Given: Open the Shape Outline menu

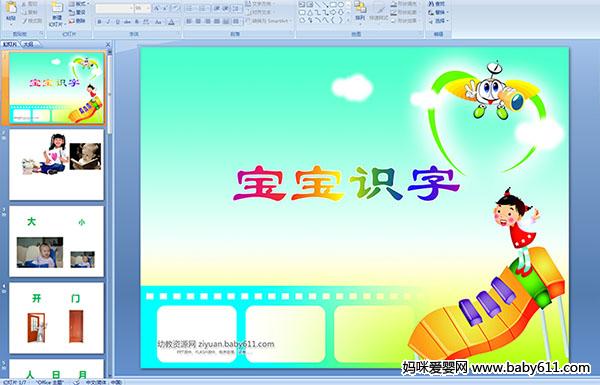Looking at the screenshot, I should (406, 12).
